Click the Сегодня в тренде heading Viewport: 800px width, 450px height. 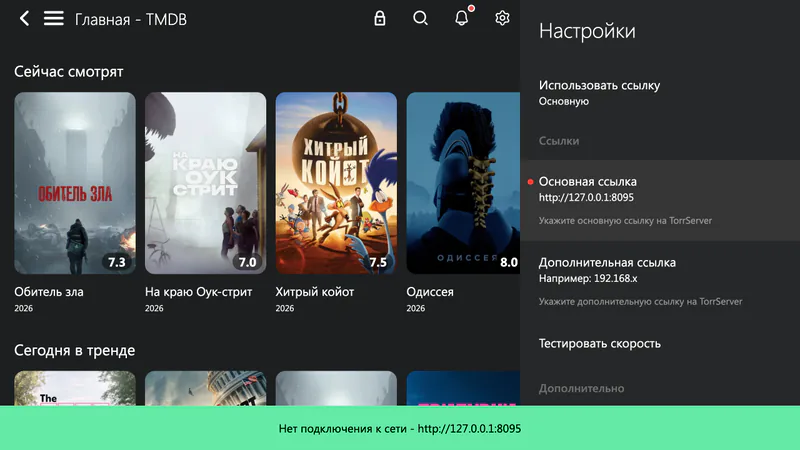point(74,350)
